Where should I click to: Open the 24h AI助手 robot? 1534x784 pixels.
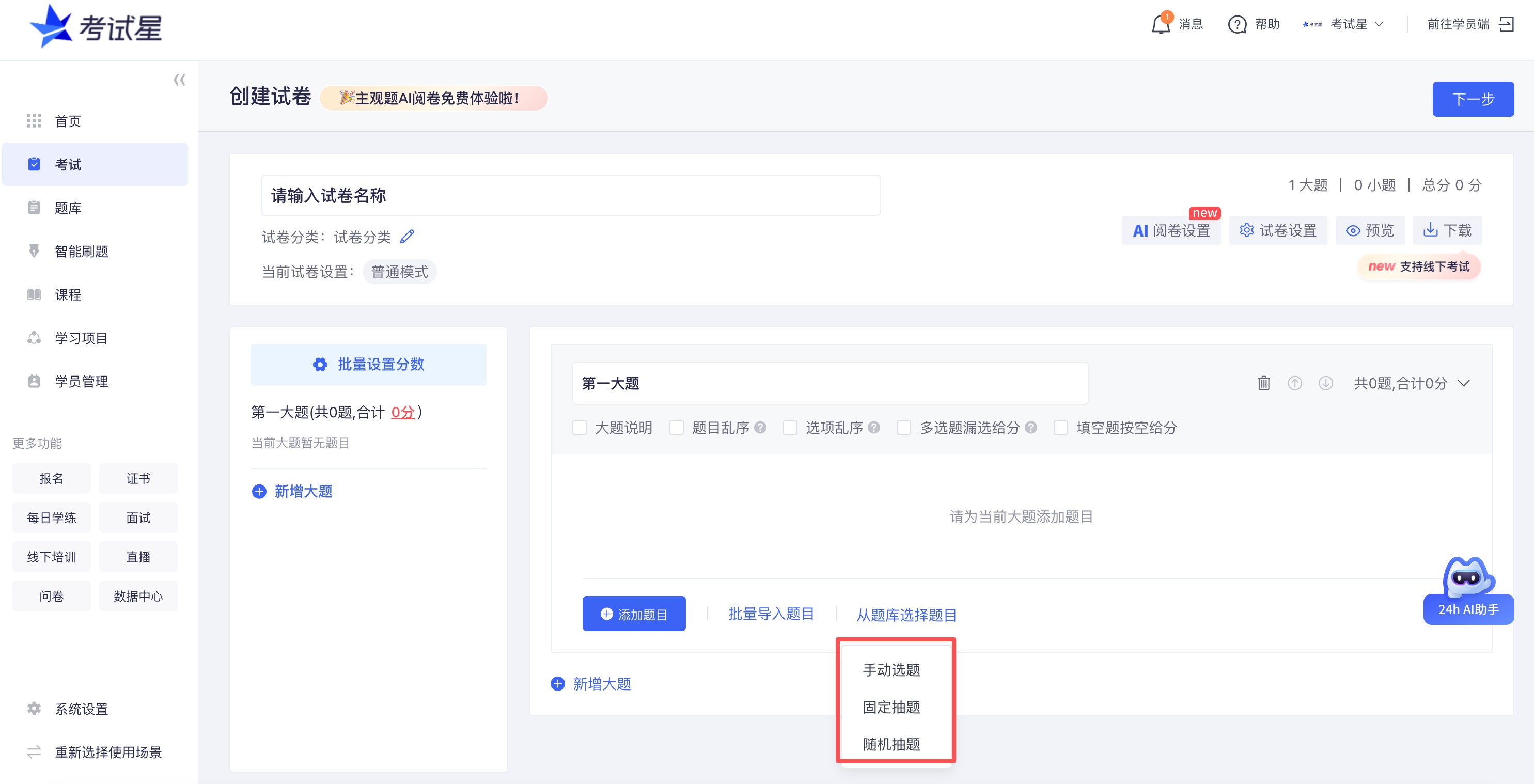(x=1468, y=590)
